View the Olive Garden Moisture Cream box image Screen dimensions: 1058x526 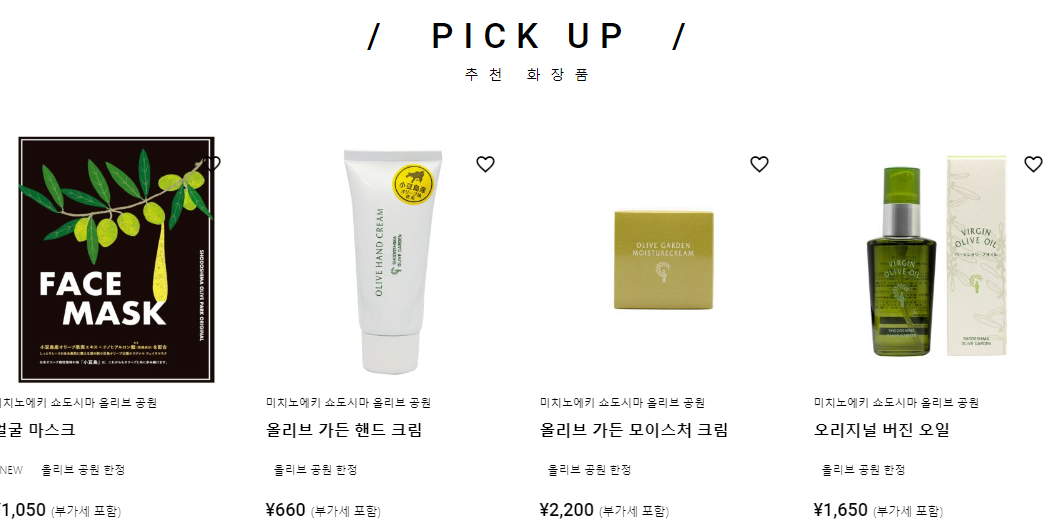tap(664, 260)
